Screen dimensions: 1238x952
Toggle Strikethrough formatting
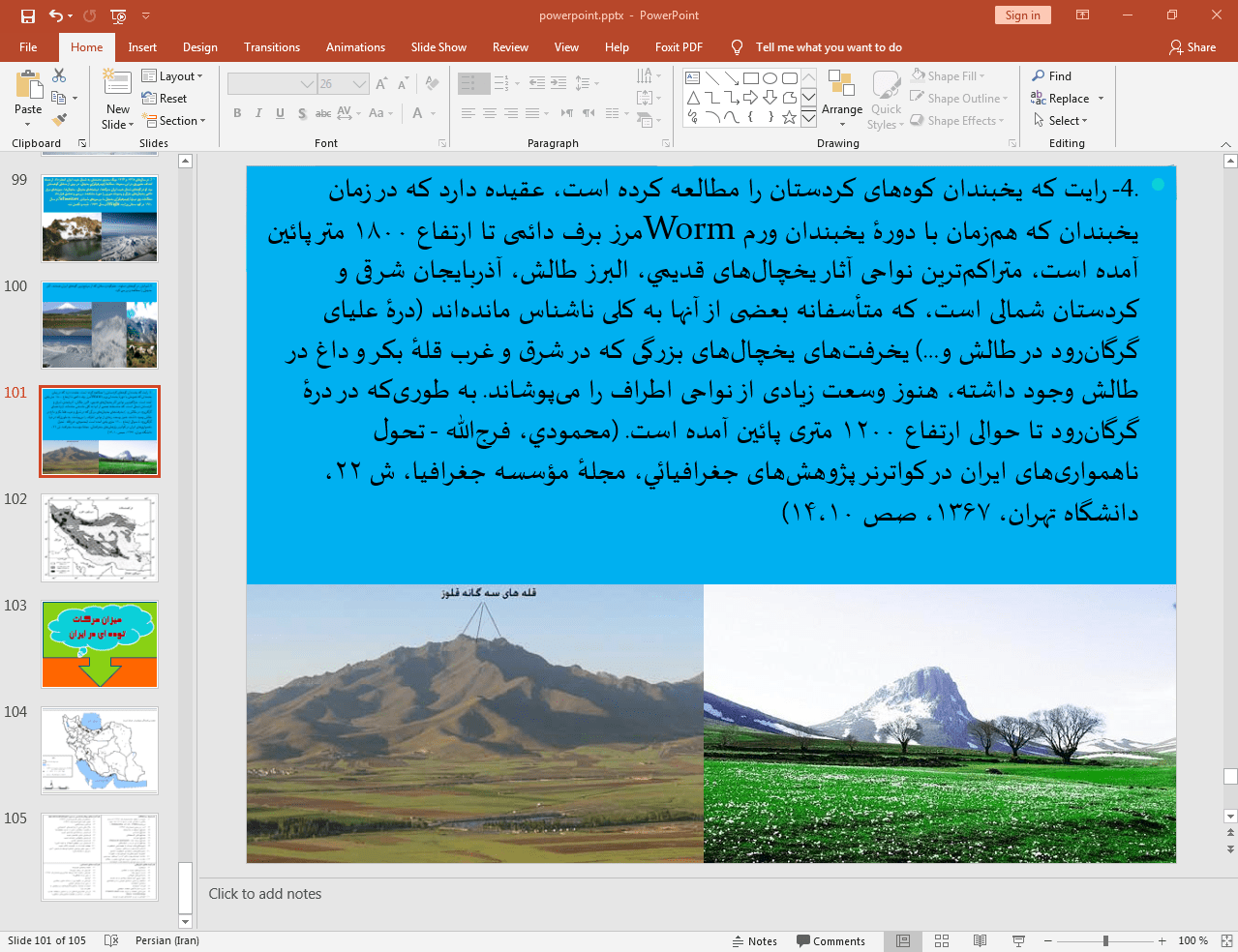(x=323, y=113)
